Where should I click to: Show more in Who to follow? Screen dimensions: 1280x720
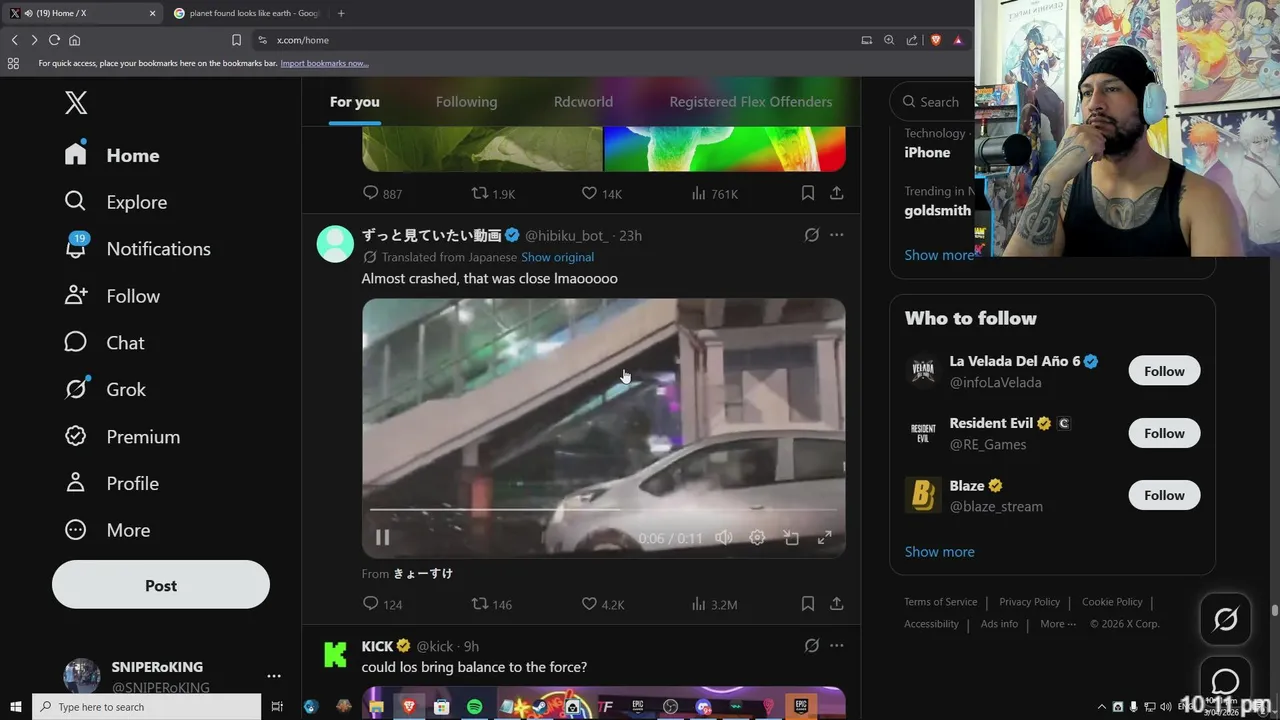(939, 552)
